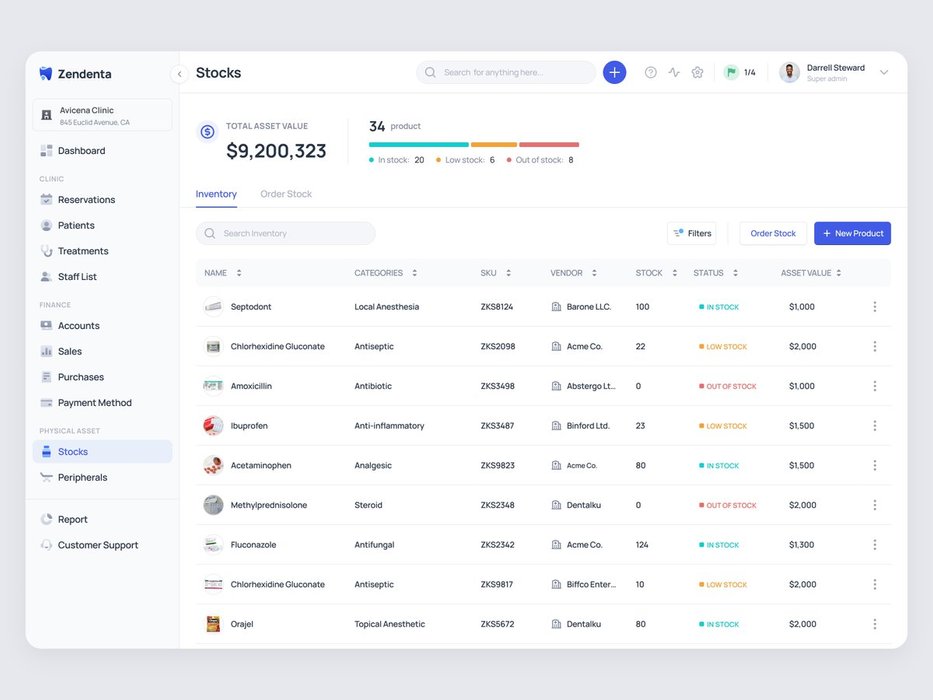Open Patients in the sidebar
The image size is (933, 700).
76,226
